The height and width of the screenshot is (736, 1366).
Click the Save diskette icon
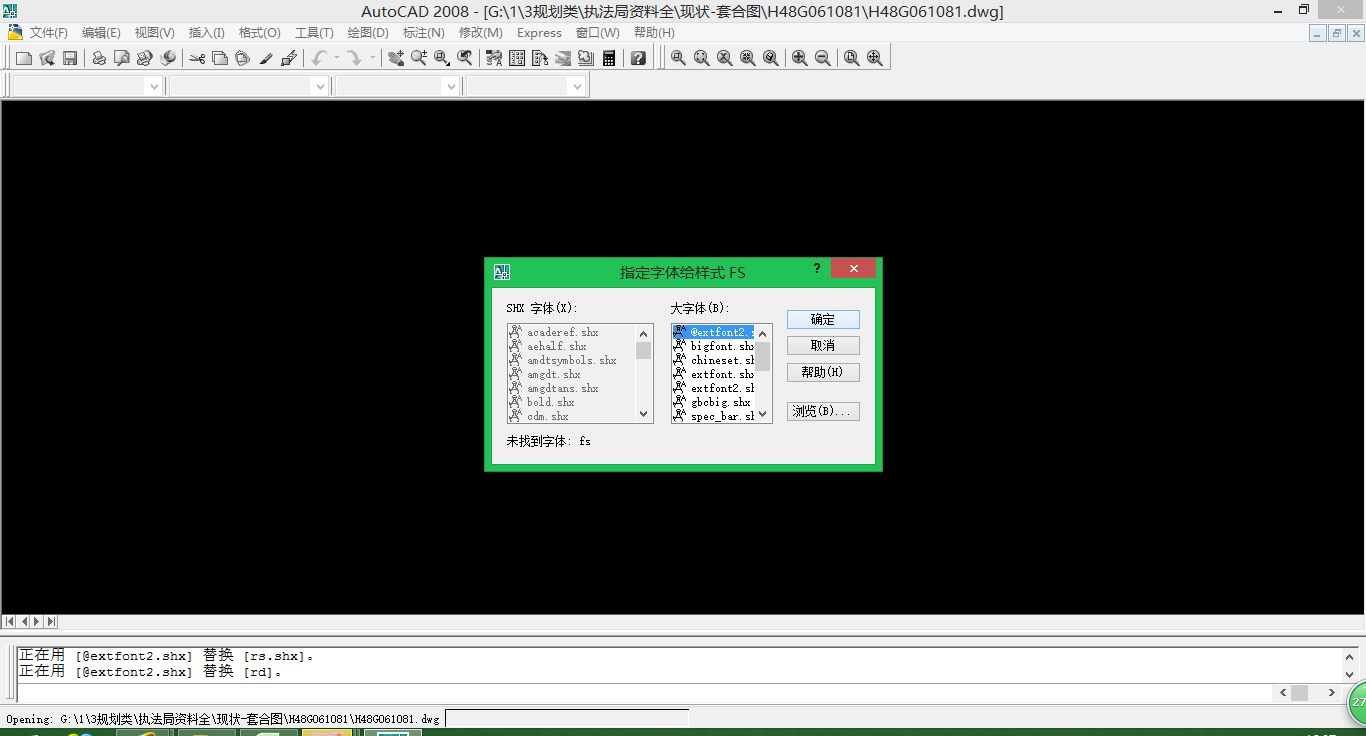coord(70,58)
